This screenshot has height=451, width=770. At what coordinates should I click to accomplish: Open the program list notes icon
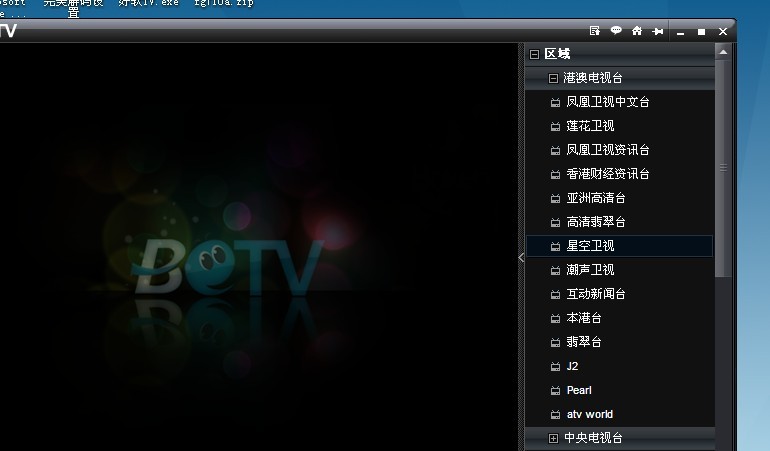[x=595, y=31]
